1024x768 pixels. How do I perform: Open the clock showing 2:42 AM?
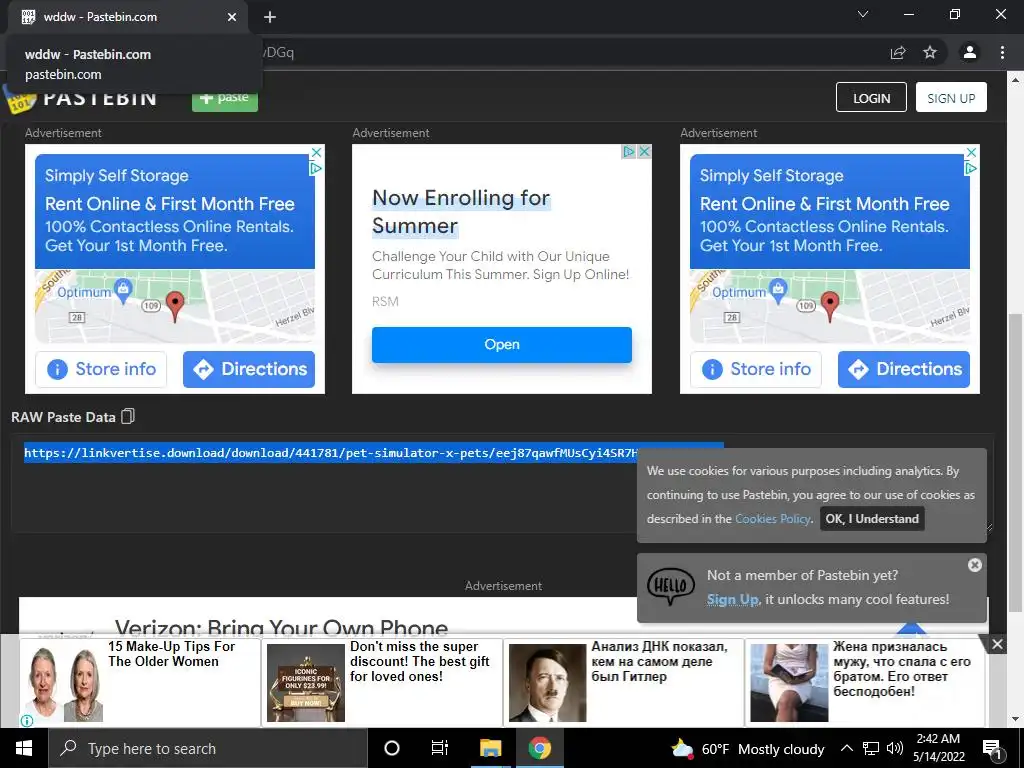click(938, 748)
